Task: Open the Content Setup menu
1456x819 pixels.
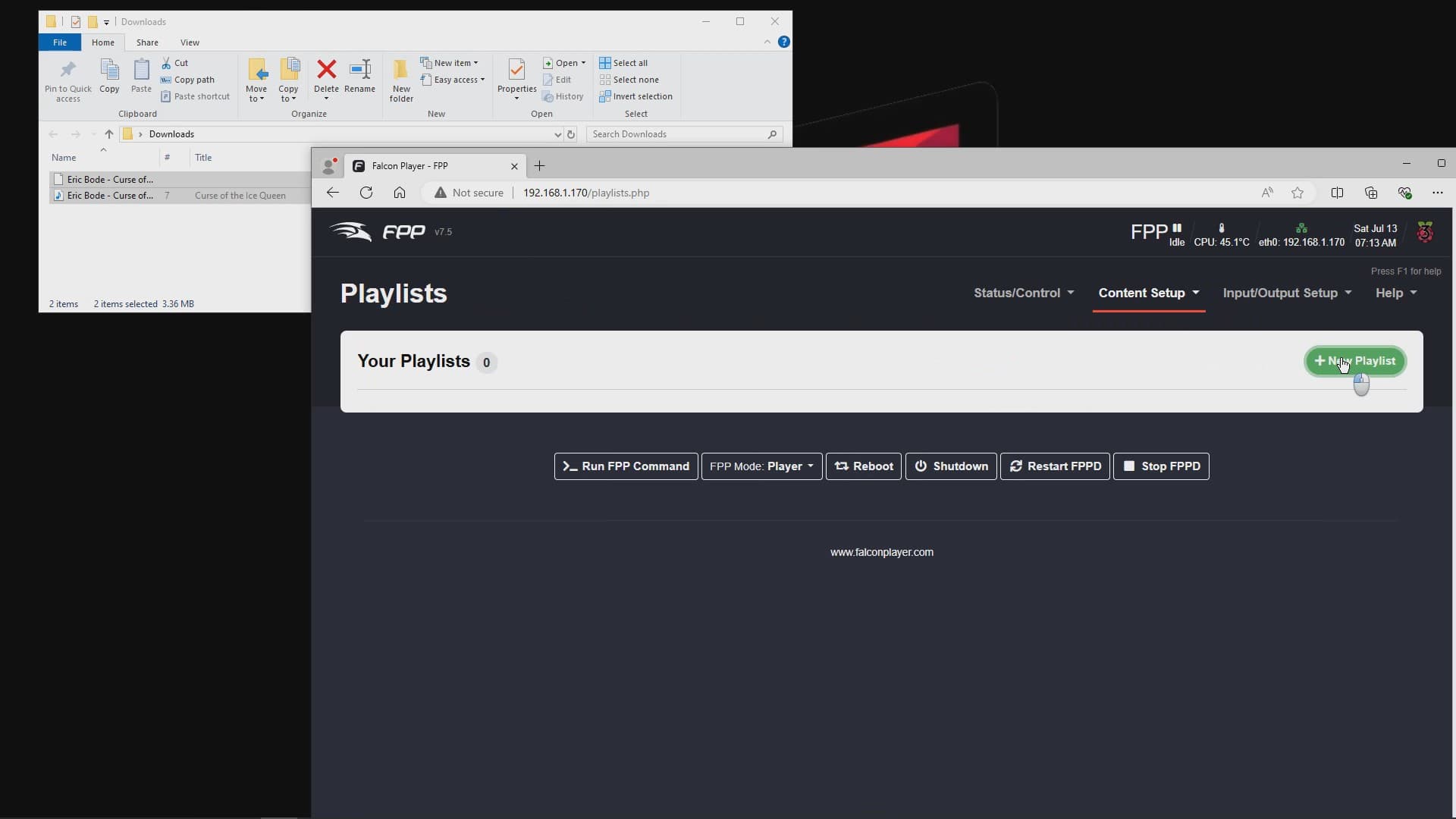Action: click(1149, 293)
